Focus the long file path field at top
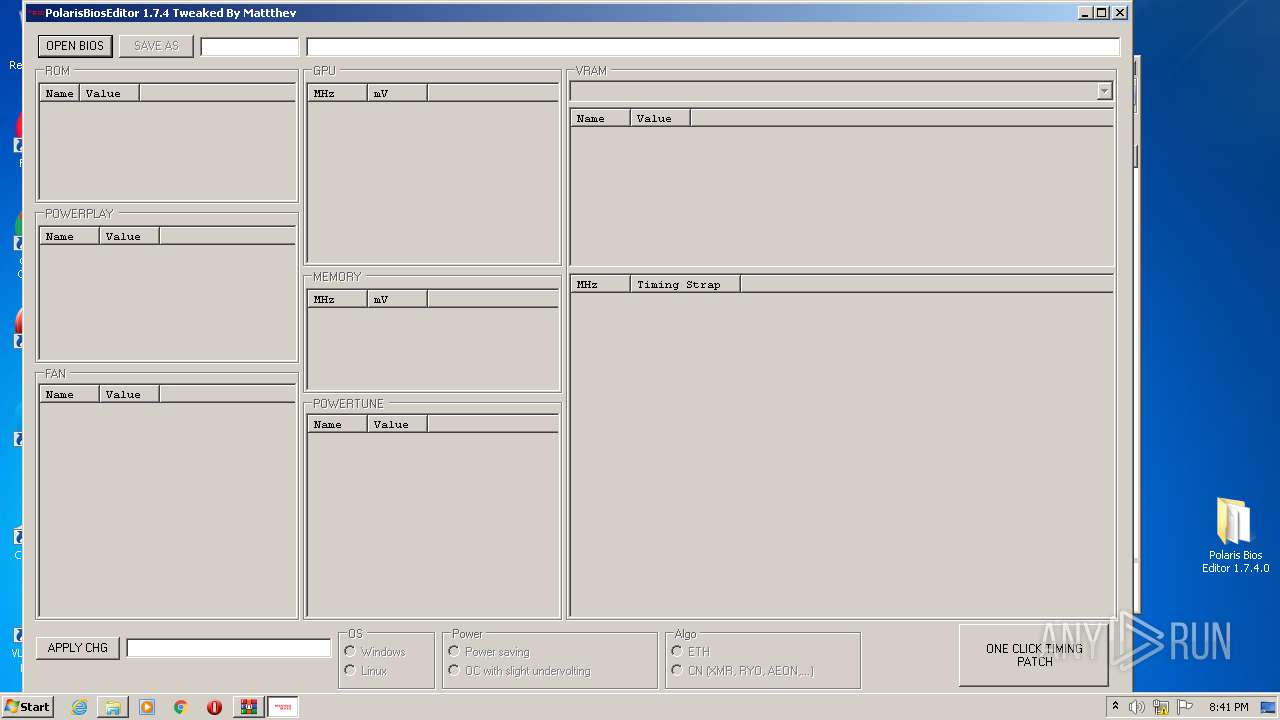Screen dimensions: 1280x720 (713, 47)
